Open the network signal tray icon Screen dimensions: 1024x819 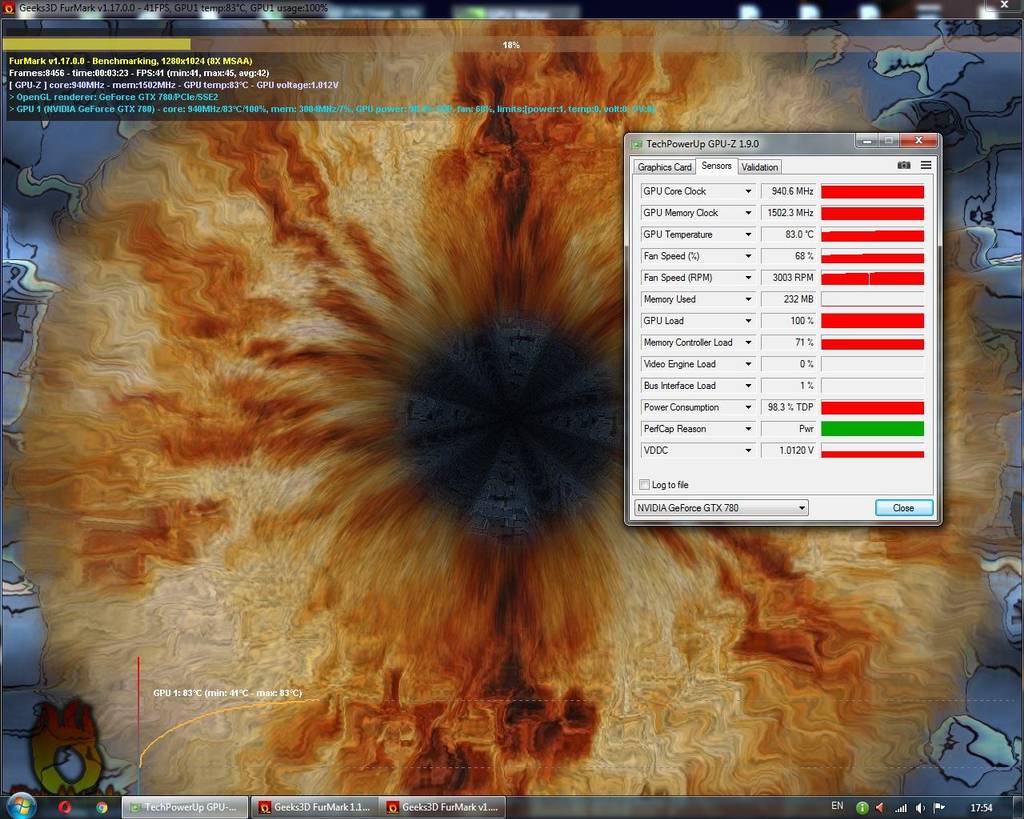point(901,808)
